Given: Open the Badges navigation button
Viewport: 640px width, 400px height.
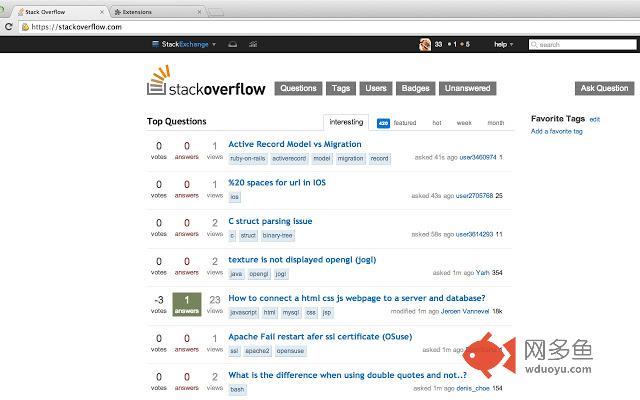Looking at the screenshot, I should [x=416, y=88].
